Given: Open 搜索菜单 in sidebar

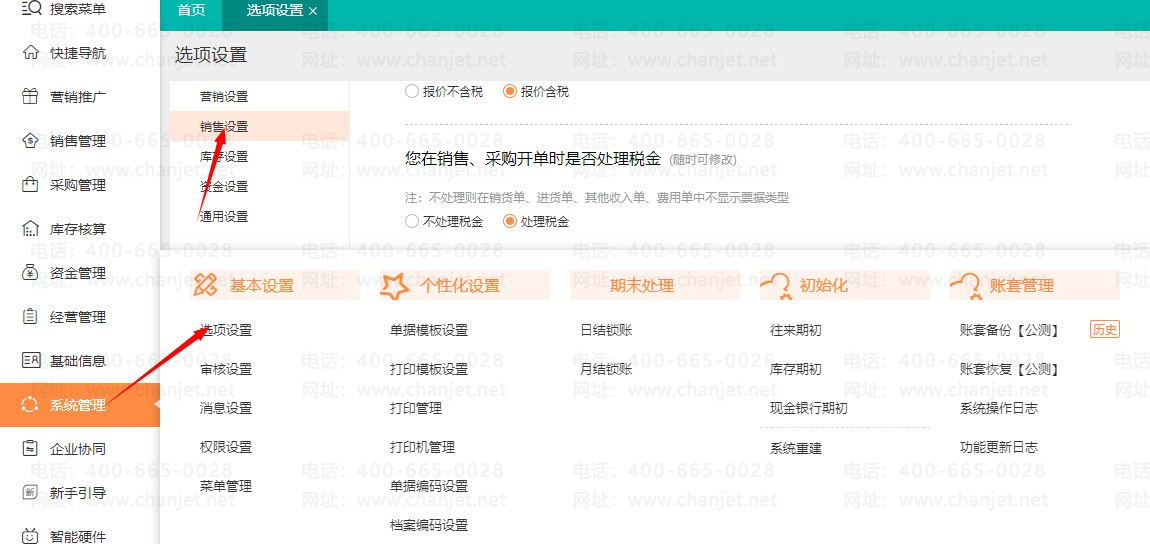Looking at the screenshot, I should (78, 10).
